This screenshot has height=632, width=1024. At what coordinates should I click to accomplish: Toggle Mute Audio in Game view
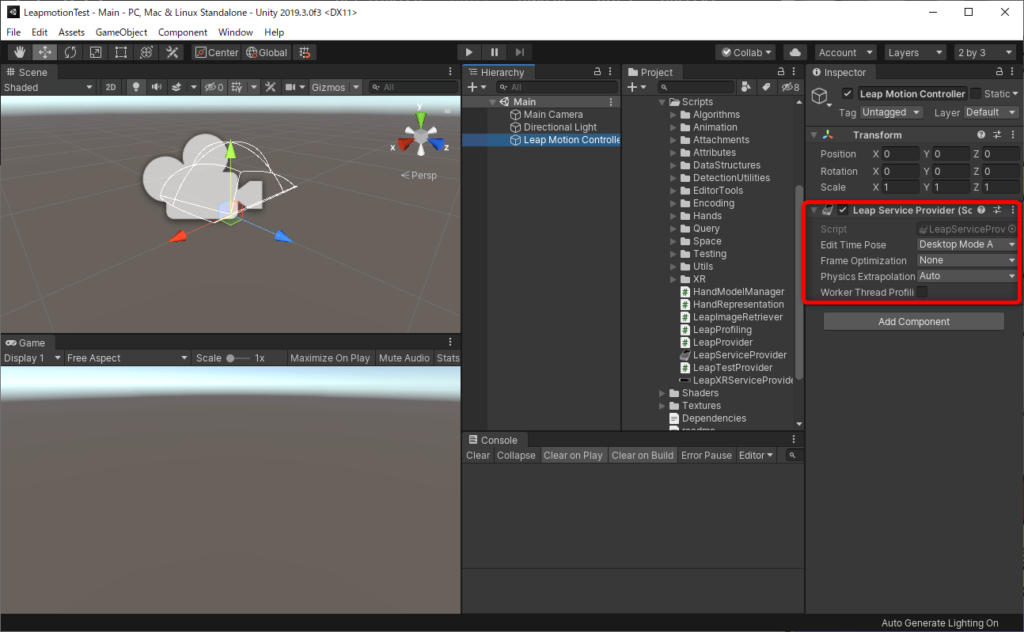[x=404, y=358]
